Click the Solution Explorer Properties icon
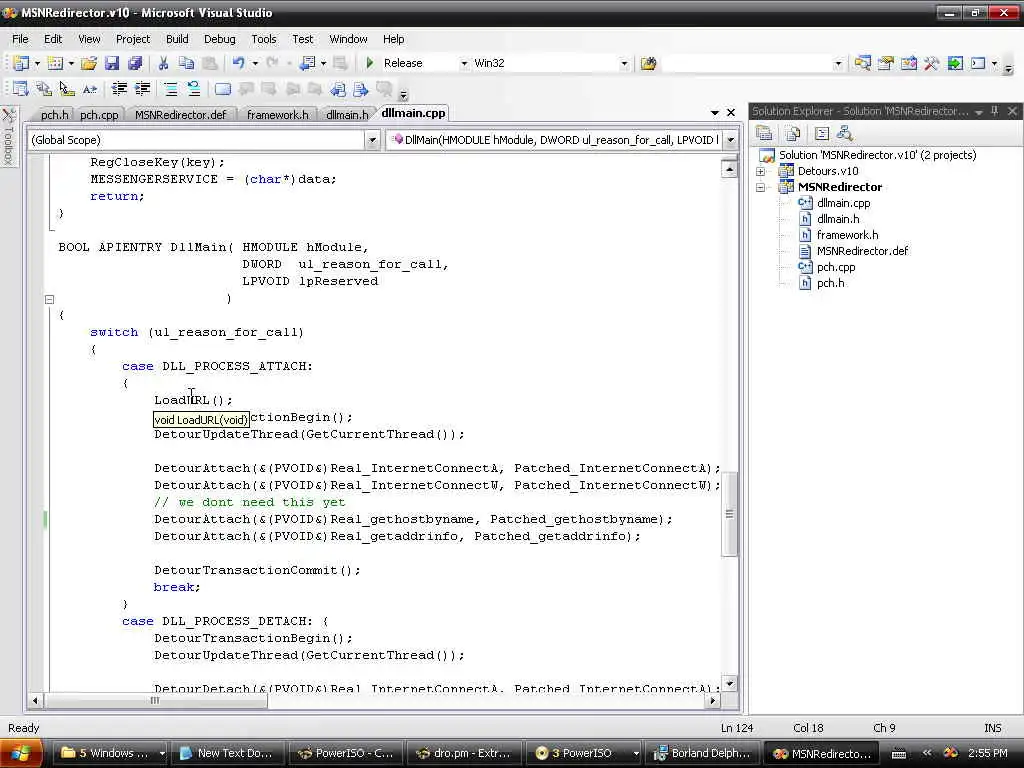 [x=764, y=134]
